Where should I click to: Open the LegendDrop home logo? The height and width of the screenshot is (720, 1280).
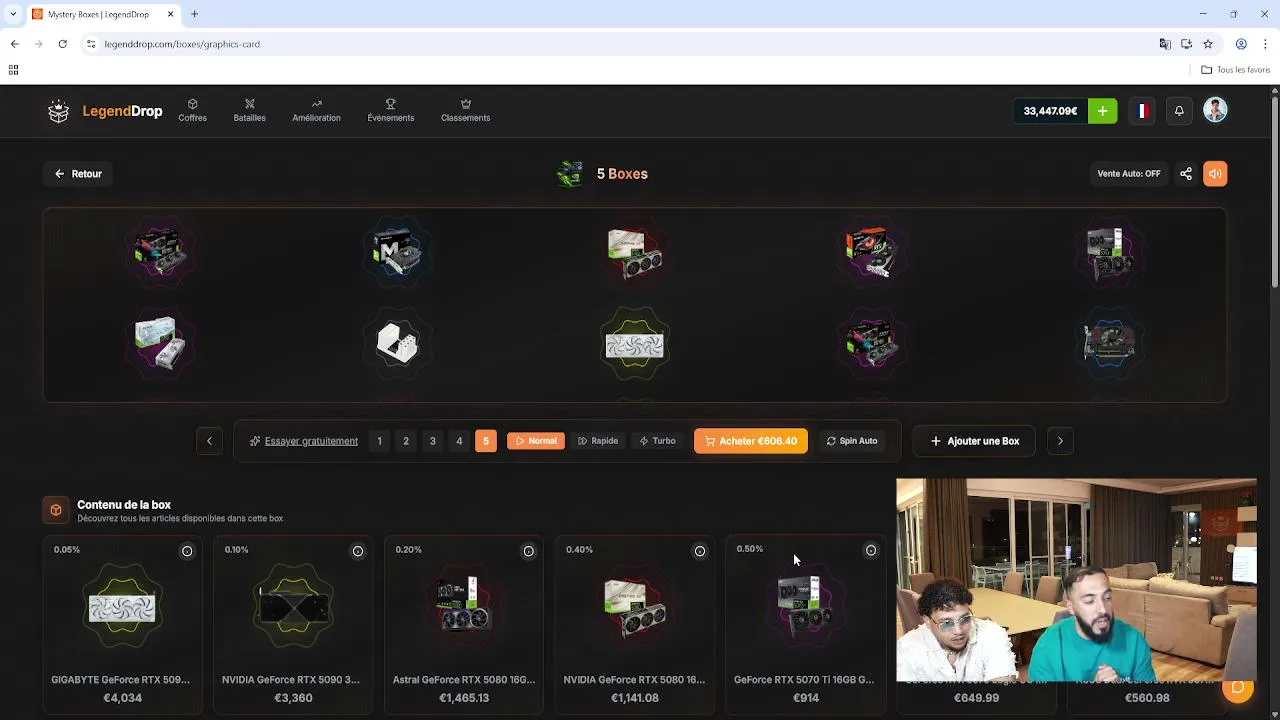pos(105,111)
